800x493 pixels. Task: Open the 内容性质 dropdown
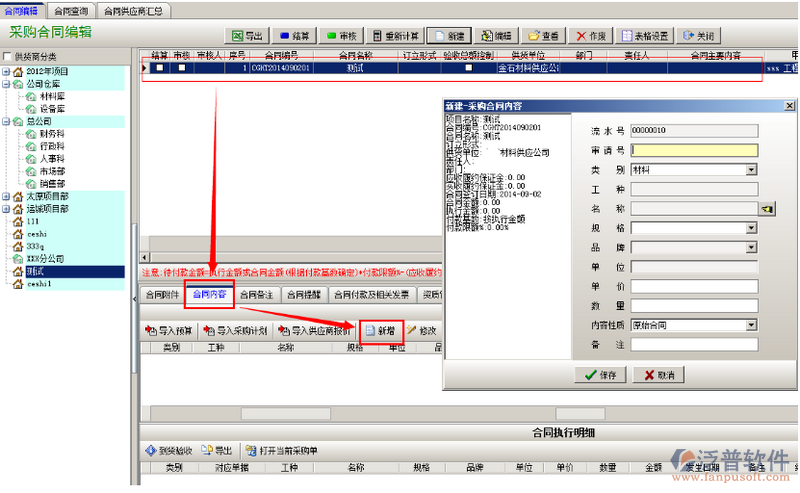click(x=751, y=325)
